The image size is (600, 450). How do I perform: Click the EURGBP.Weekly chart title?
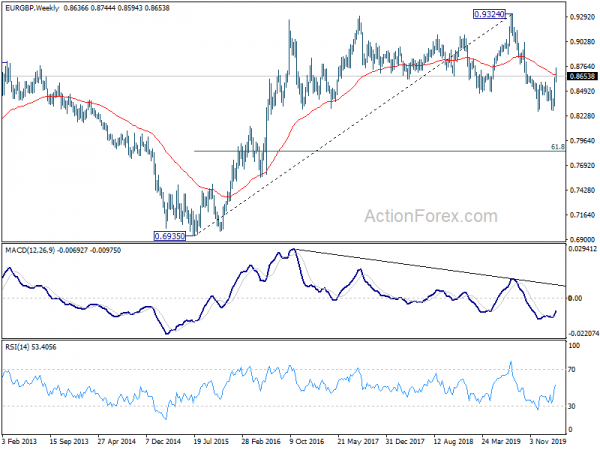point(32,8)
